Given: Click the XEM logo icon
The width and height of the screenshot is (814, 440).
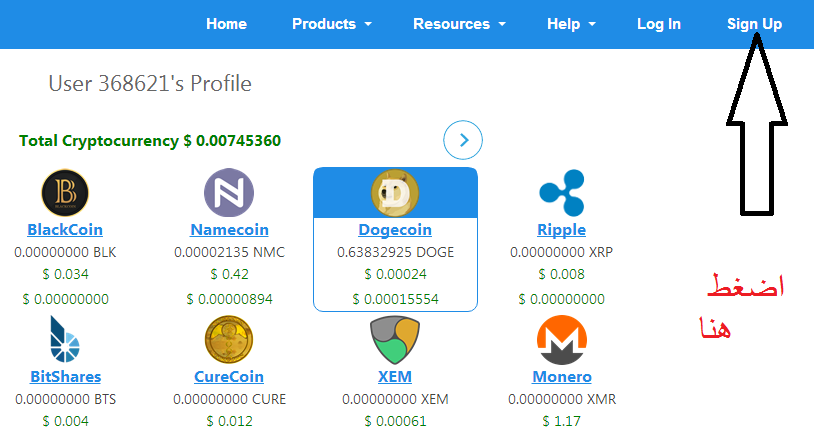Looking at the screenshot, I should (395, 340).
